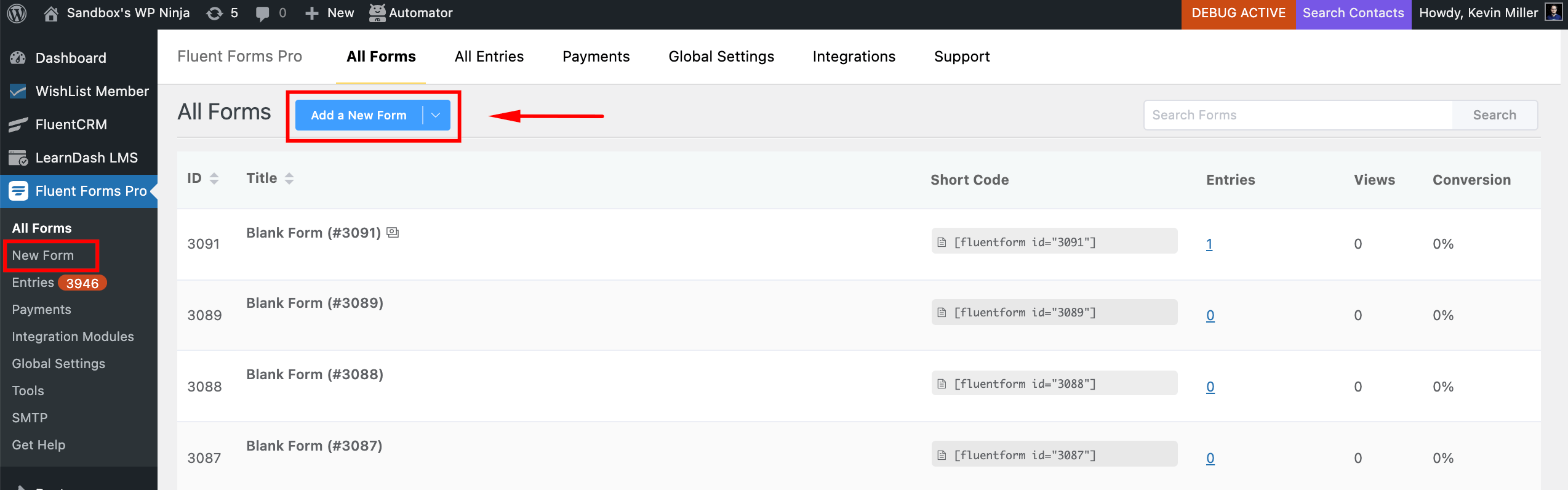The image size is (1568, 490).
Task: Click Search Contacts in the admin bar
Action: tap(1353, 13)
